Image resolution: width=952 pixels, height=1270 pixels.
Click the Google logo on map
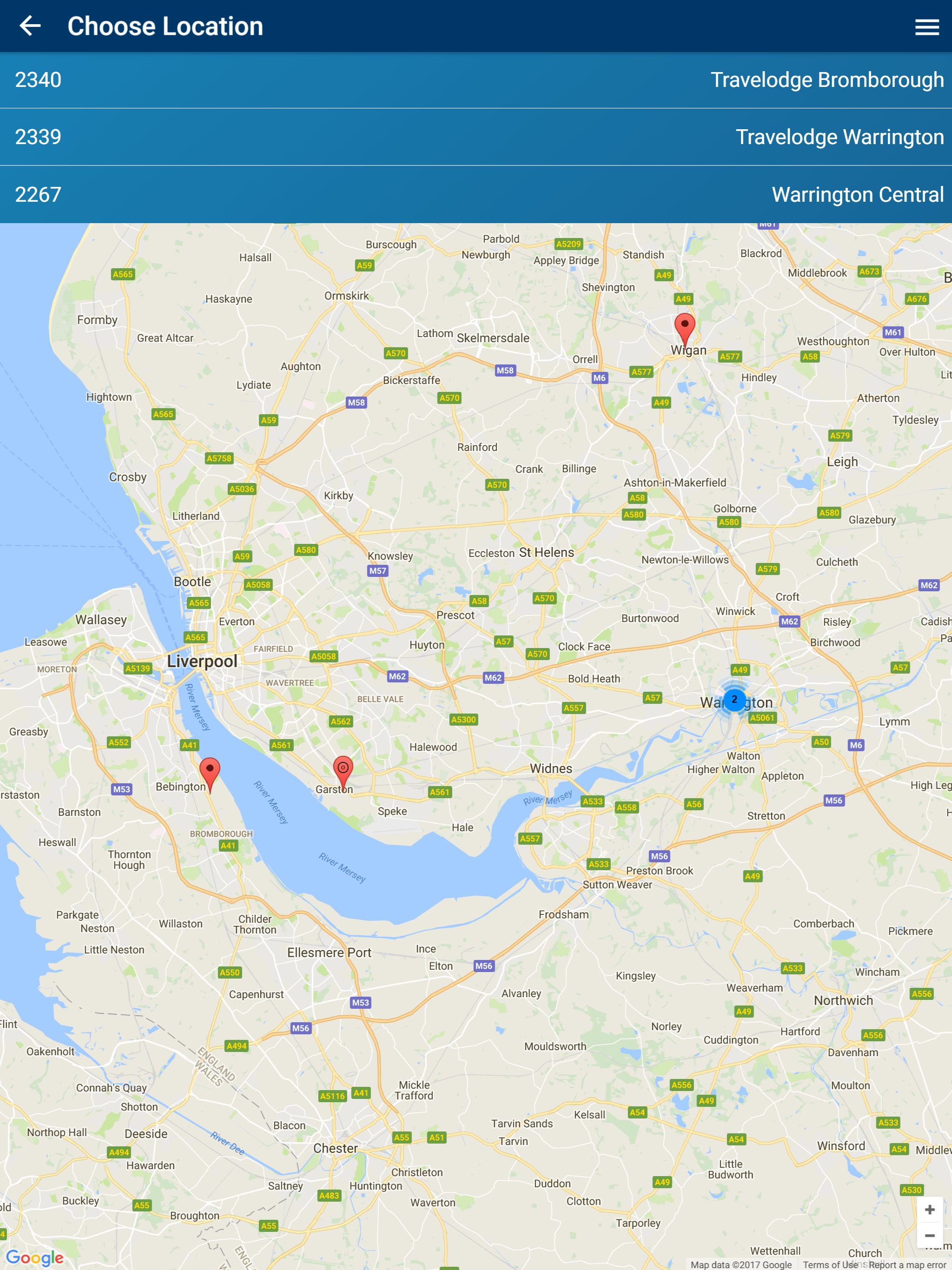(35, 1257)
